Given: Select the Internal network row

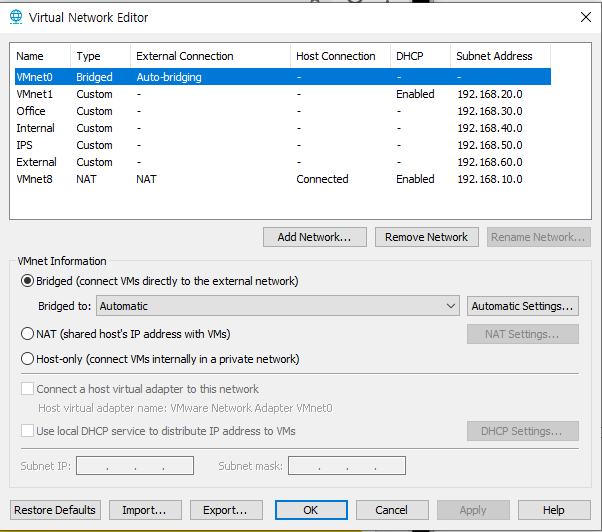Looking at the screenshot, I should (283, 128).
